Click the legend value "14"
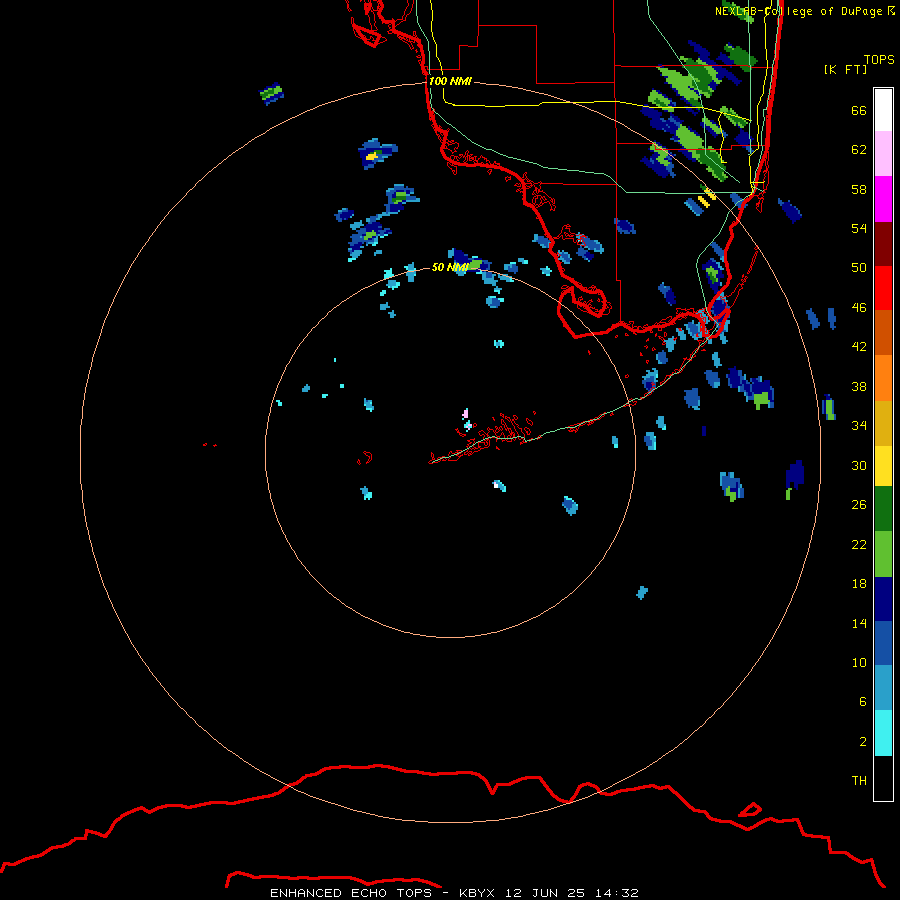900x900 pixels. click(859, 623)
